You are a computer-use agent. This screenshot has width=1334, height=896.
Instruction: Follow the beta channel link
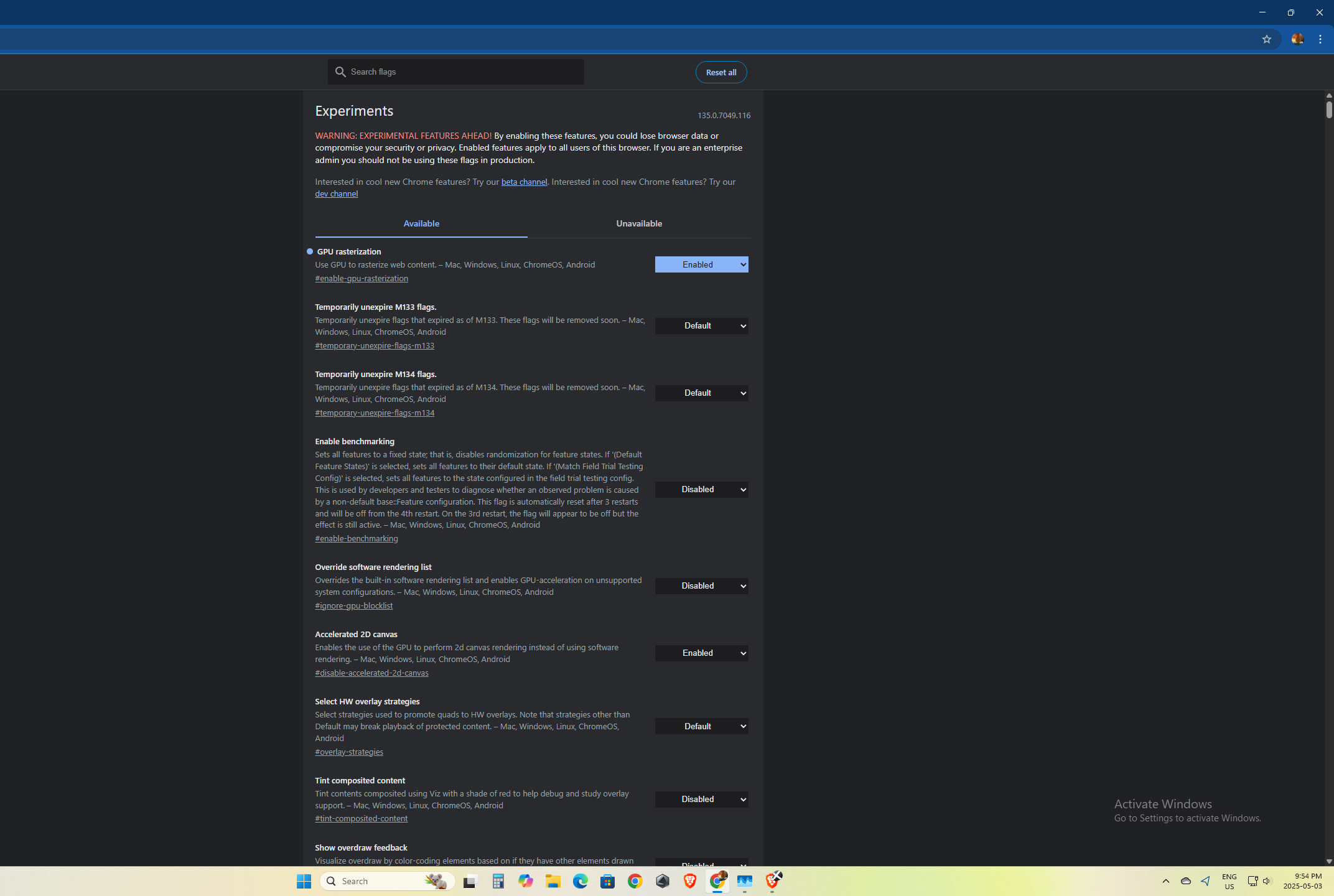524,182
